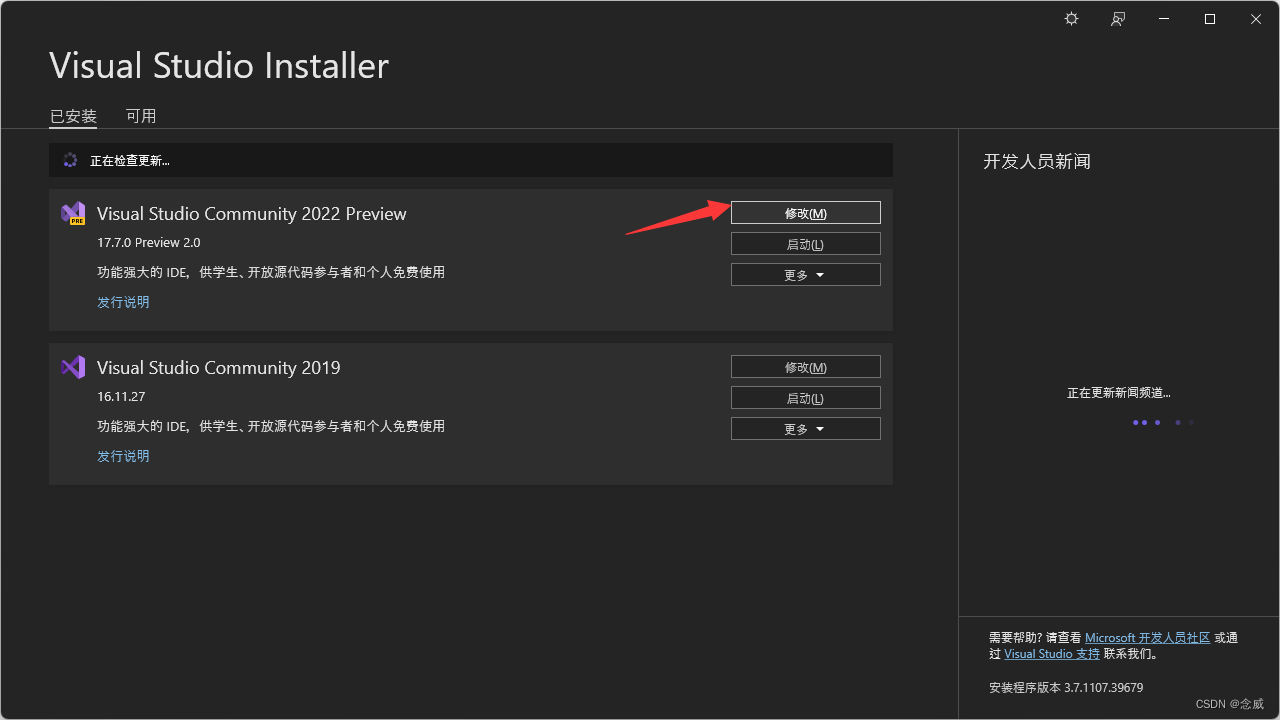Viewport: 1280px width, 720px height.
Task: Expand 更多 dropdown for Visual Studio 2019
Action: [805, 429]
